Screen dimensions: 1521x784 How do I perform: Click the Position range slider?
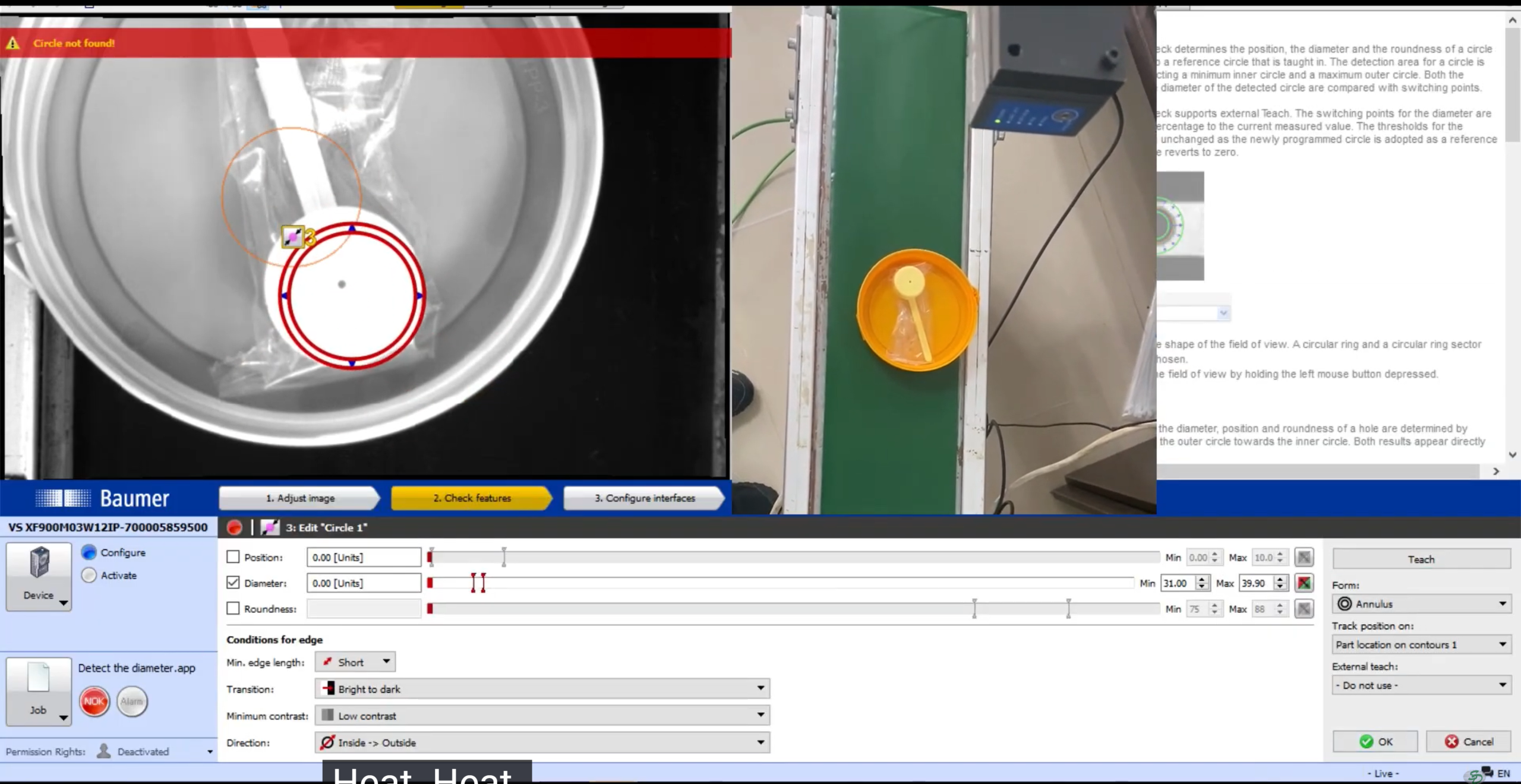click(794, 557)
